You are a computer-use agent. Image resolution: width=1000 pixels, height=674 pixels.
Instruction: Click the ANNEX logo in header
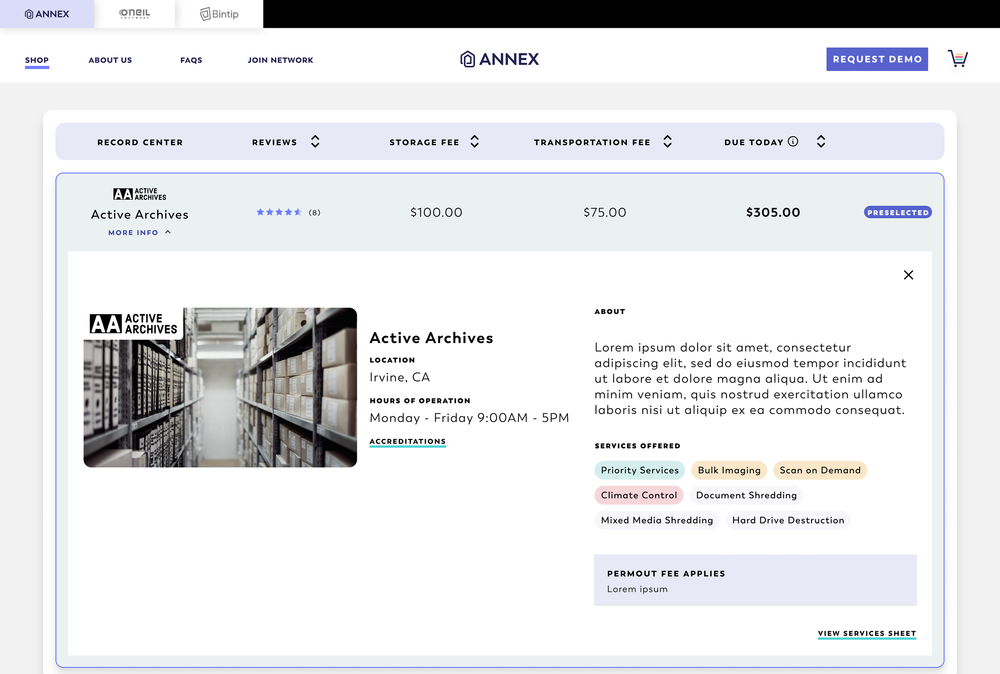pyautogui.click(x=499, y=59)
